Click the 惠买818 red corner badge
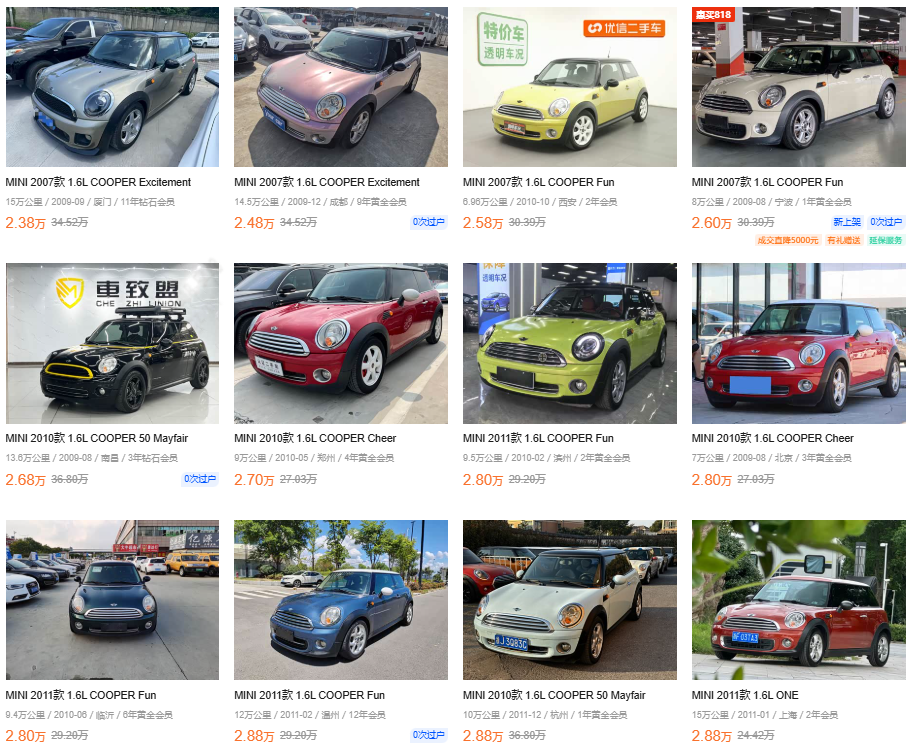915x747 pixels. (x=713, y=14)
